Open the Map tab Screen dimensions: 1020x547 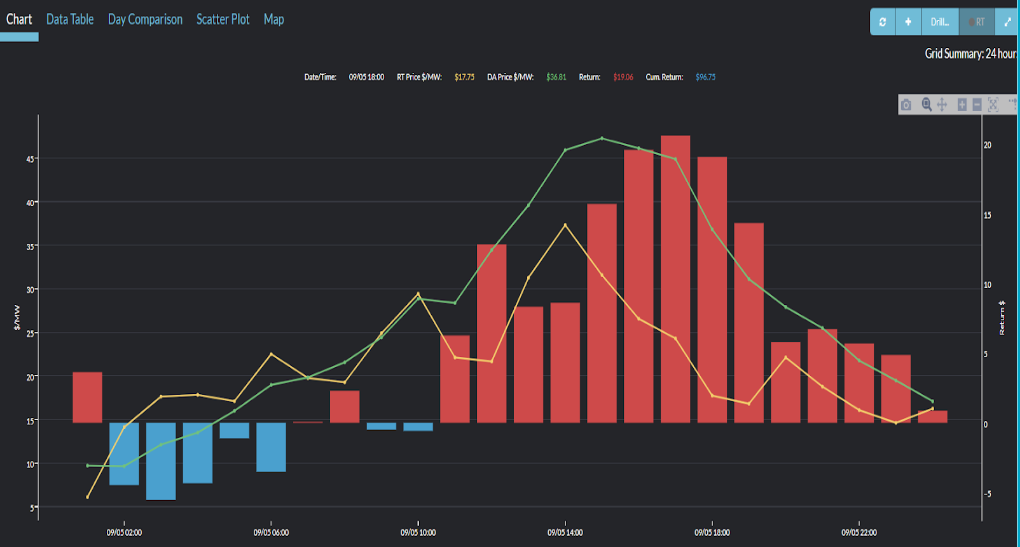pyautogui.click(x=274, y=19)
